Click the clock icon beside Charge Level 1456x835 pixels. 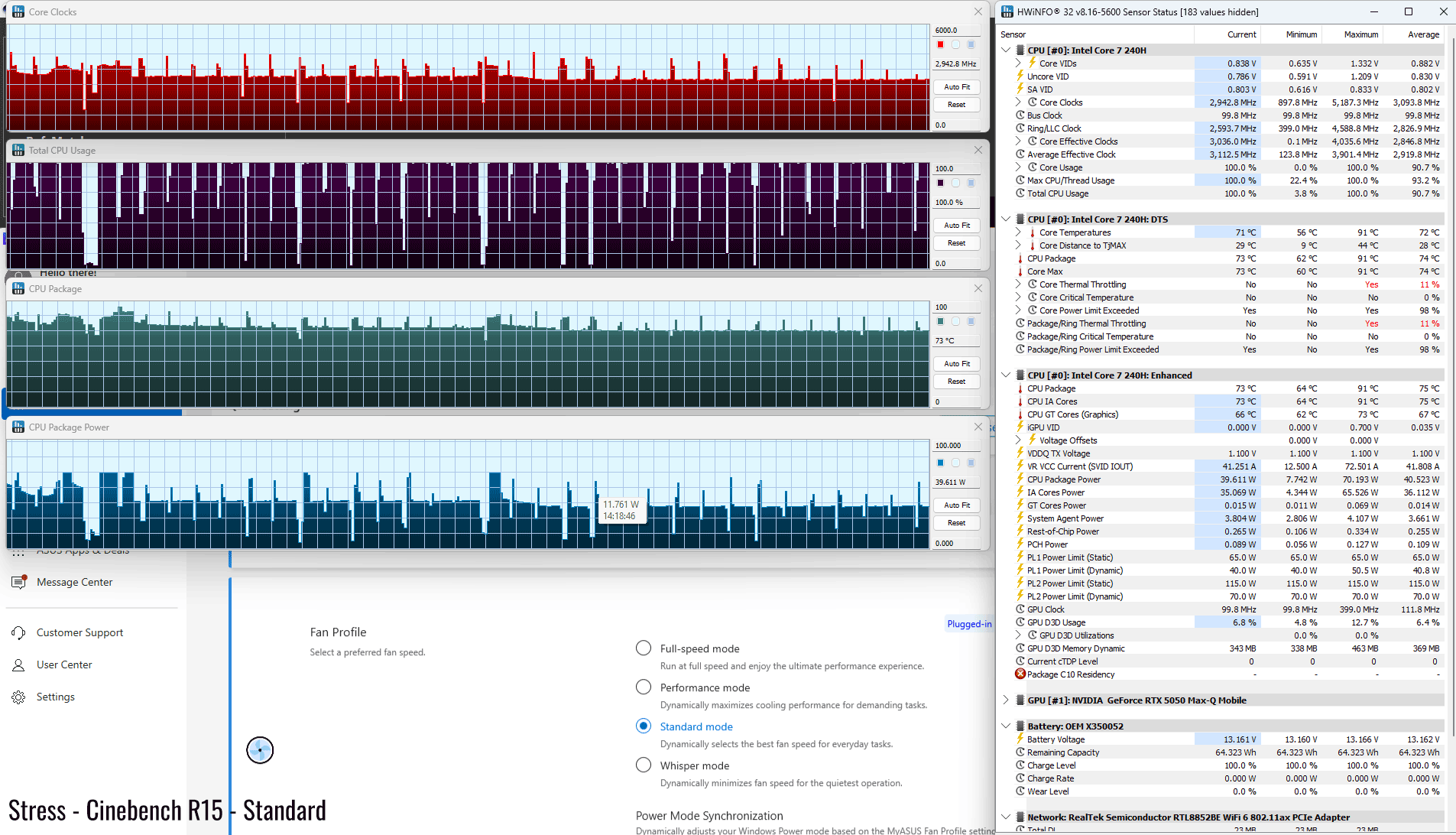pos(1020,765)
